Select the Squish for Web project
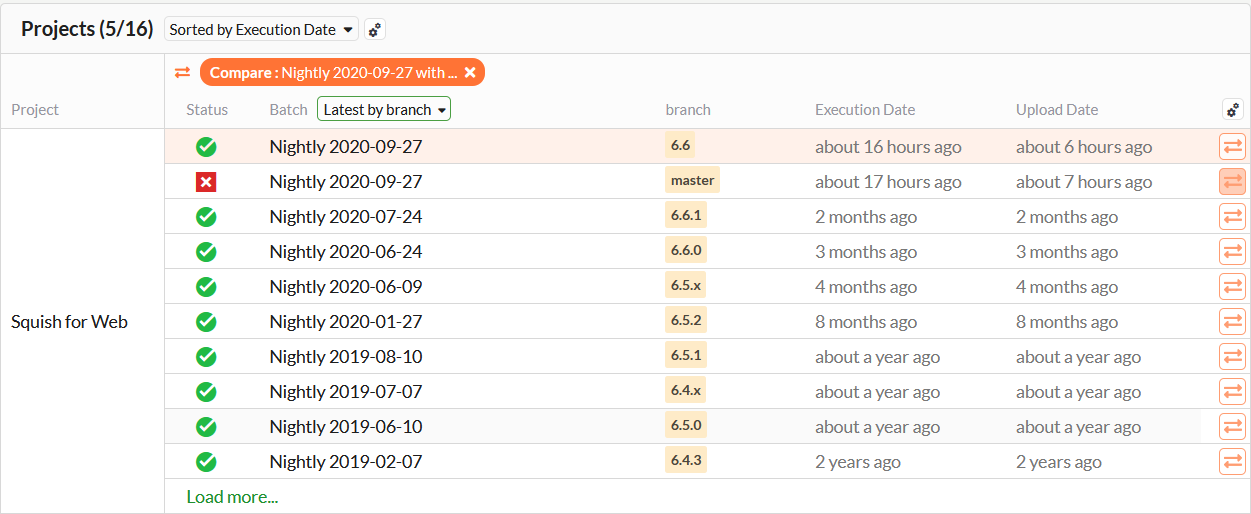1251x514 pixels. point(69,322)
